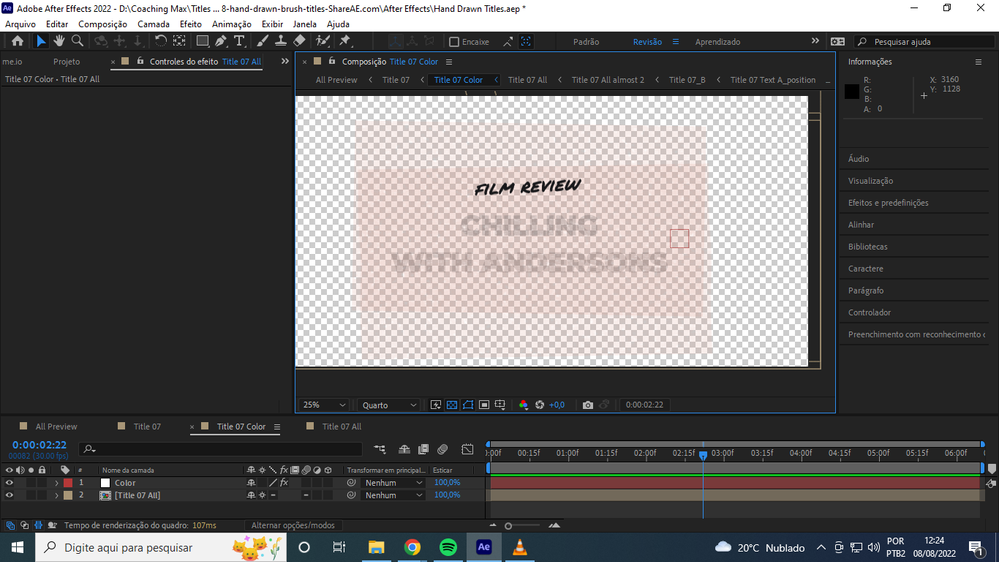Select the Pan Behind anchor point tool

click(x=180, y=41)
